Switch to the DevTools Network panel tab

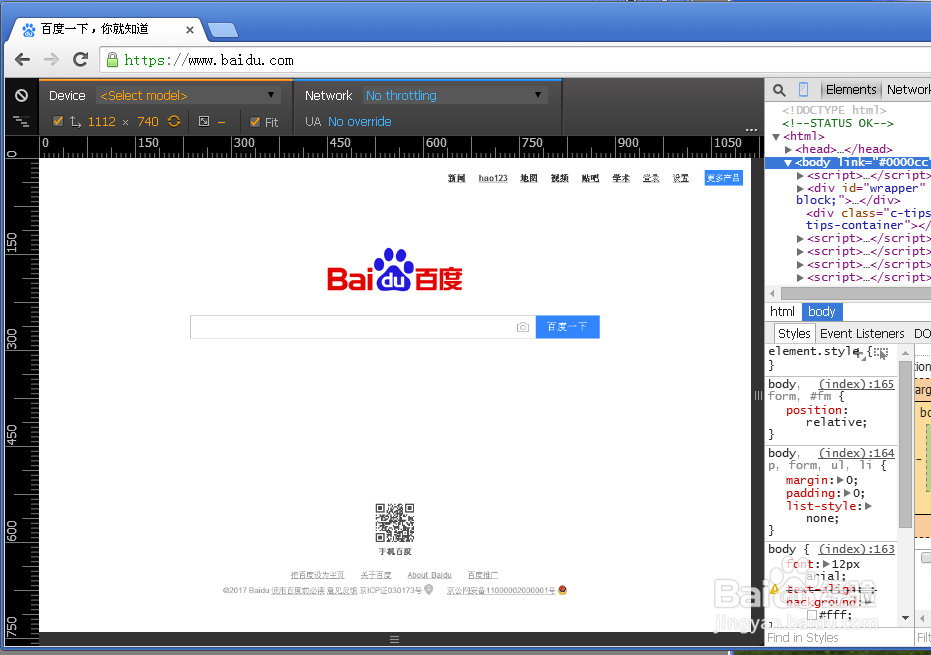click(x=908, y=90)
